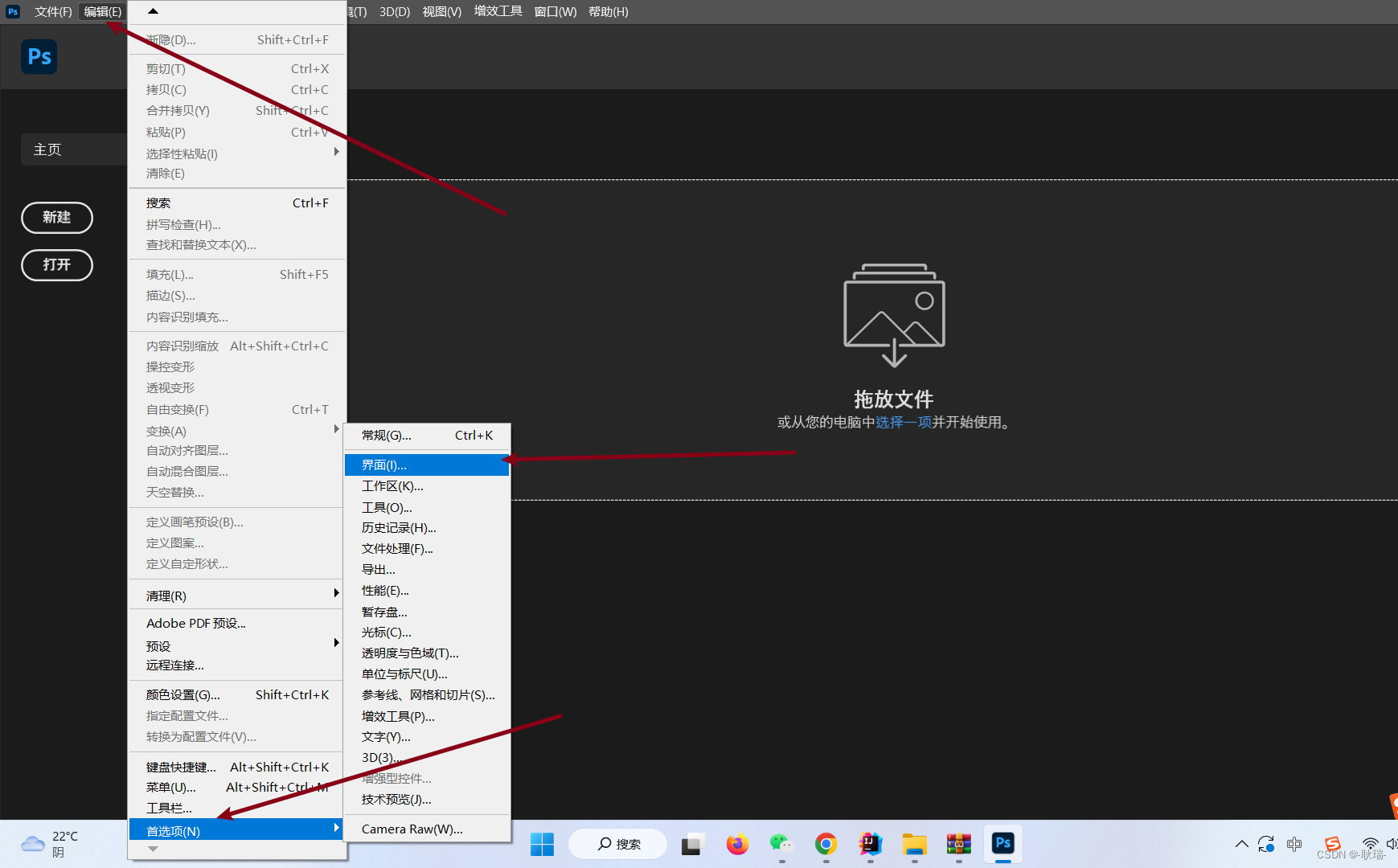Select 远程连接... menu item

[237, 665]
